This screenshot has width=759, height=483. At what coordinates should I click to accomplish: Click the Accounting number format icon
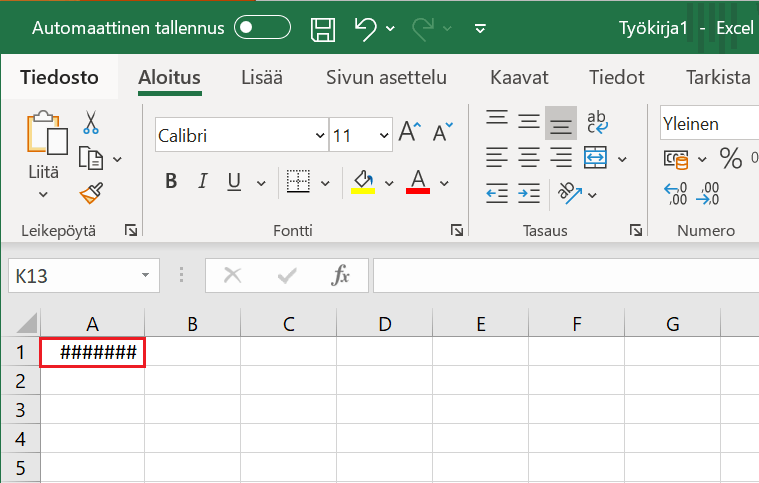[676, 159]
